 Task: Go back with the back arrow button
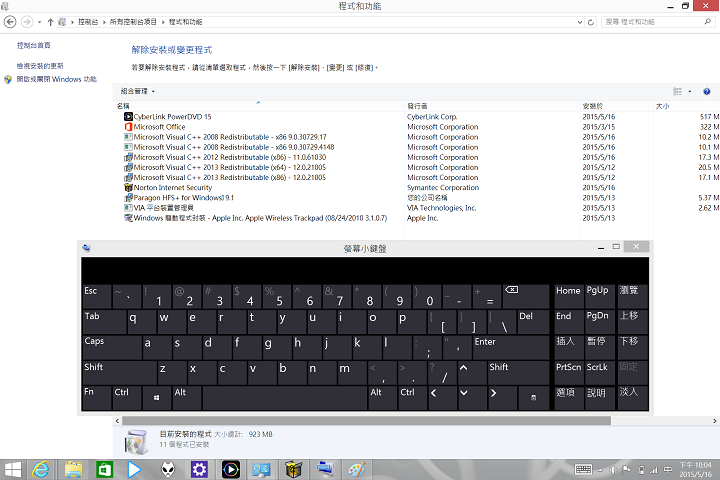(10, 22)
